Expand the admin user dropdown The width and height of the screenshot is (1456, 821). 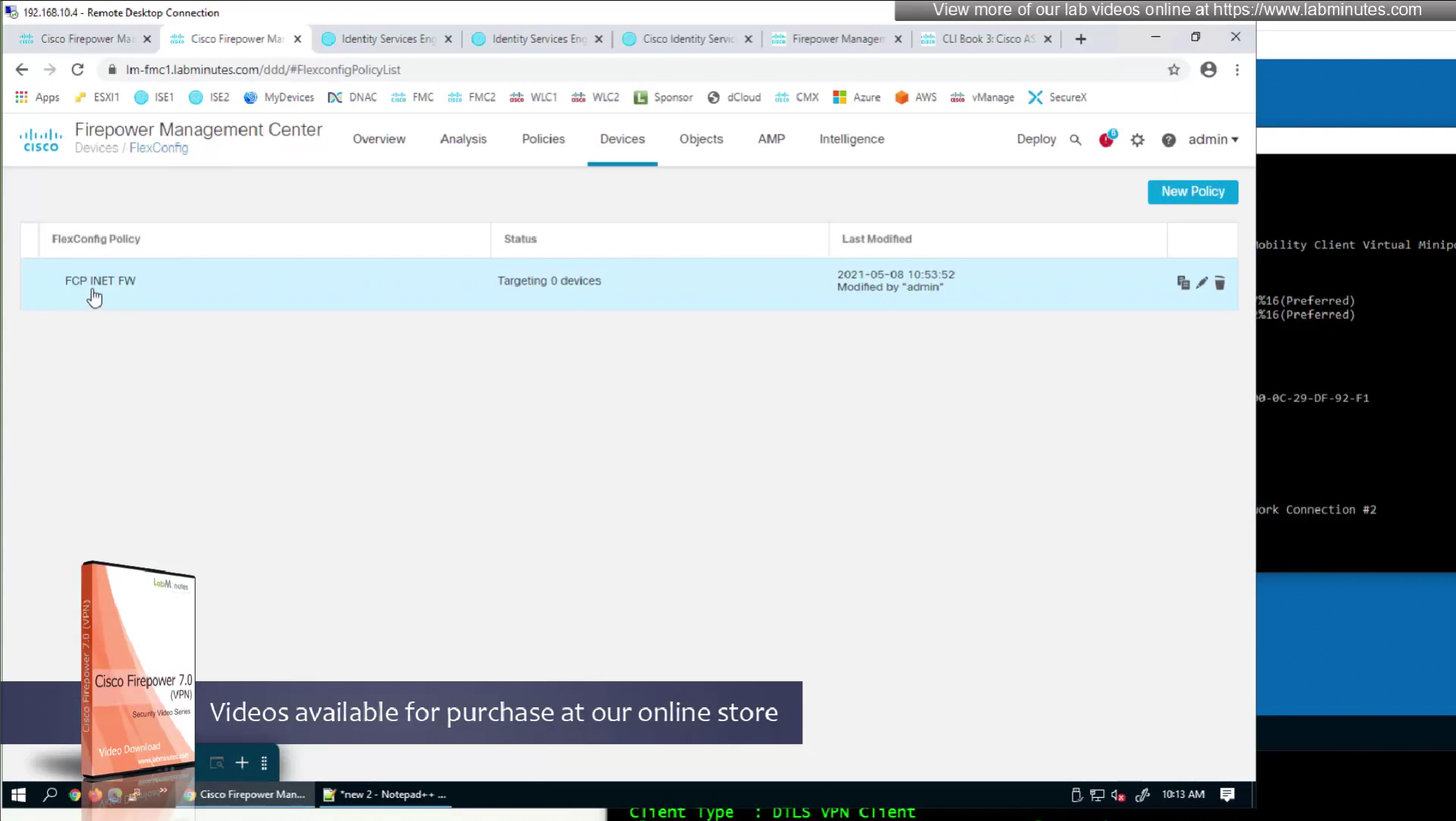coord(1212,139)
